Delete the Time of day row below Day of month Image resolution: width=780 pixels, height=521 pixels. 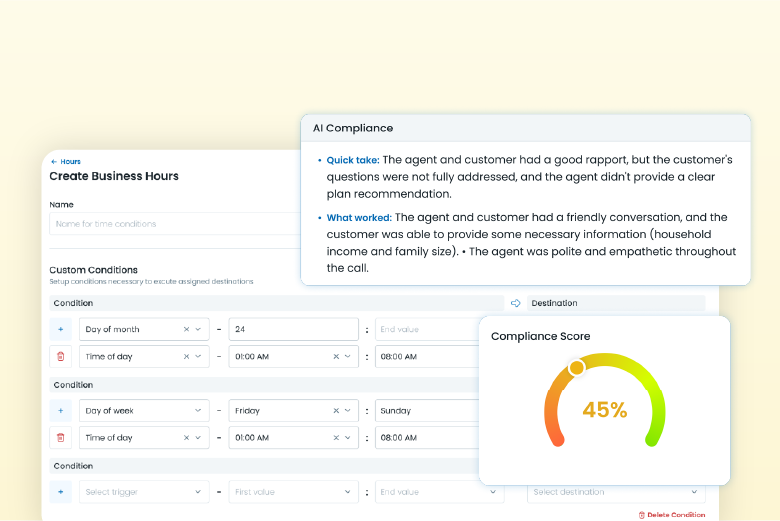pyautogui.click(x=61, y=356)
